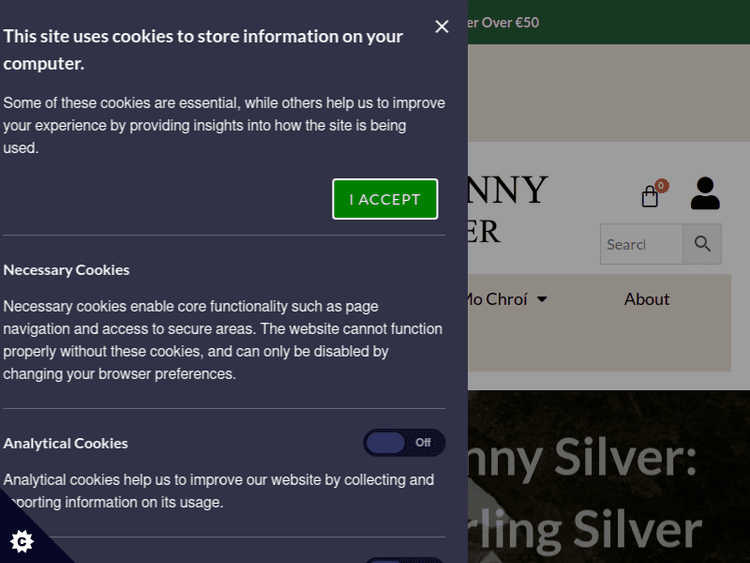Image resolution: width=750 pixels, height=563 pixels.
Task: Click the cart item count badge
Action: 661,186
